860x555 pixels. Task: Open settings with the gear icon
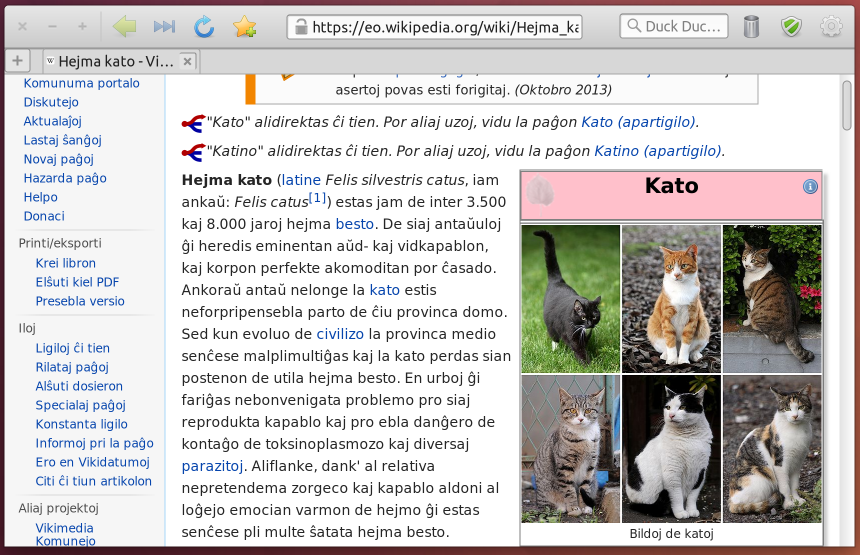[x=831, y=26]
